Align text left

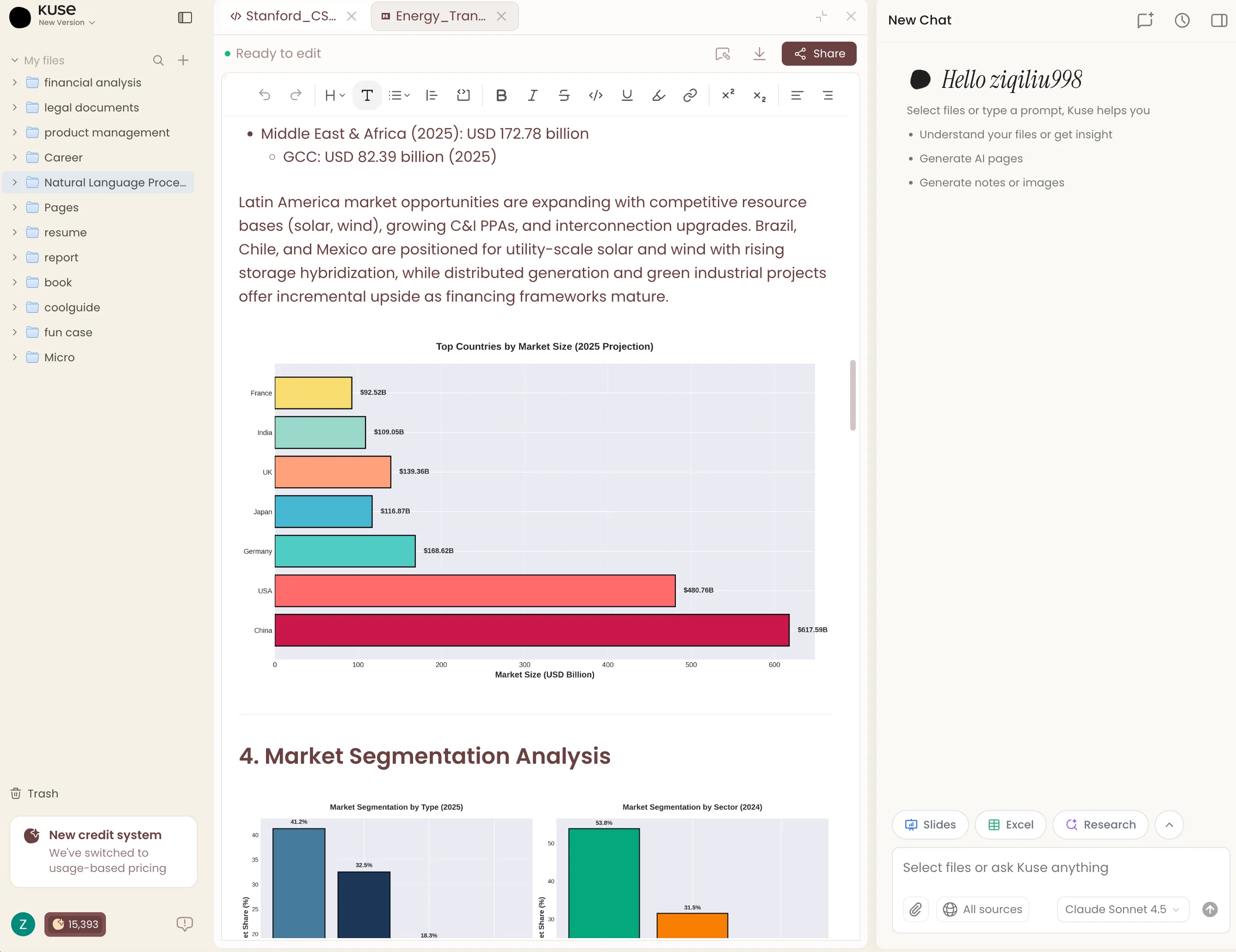coord(797,95)
